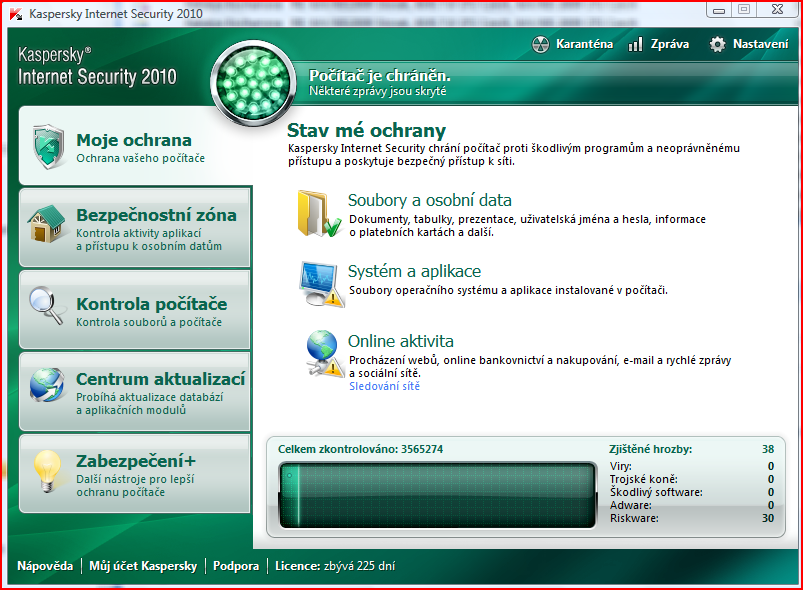Click the Škodlivý software row
Viewport: 803px width, 590px height.
tap(691, 492)
